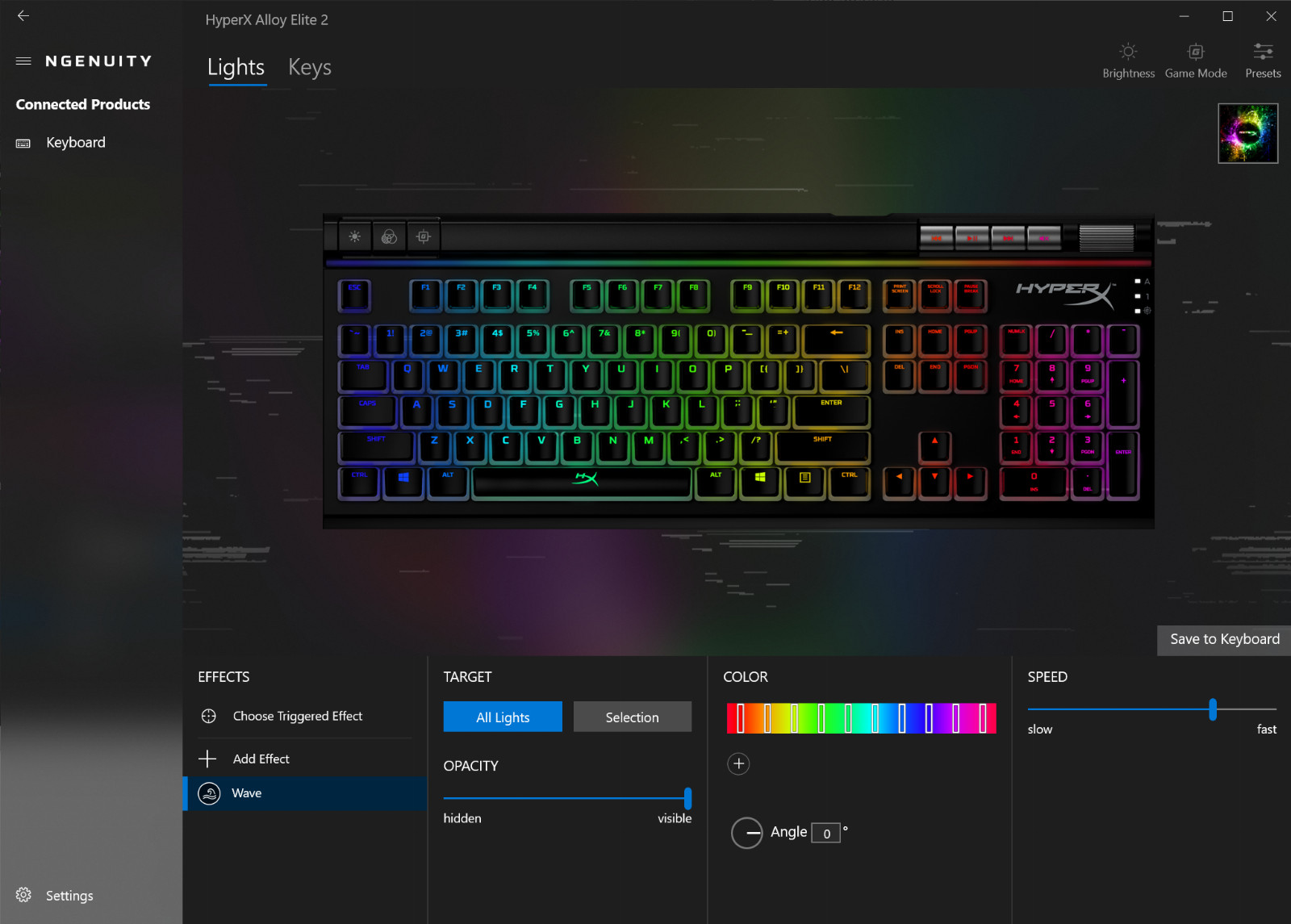Screen dimensions: 1291x924
Task: Open the Lights tab
Action: pyautogui.click(x=236, y=68)
